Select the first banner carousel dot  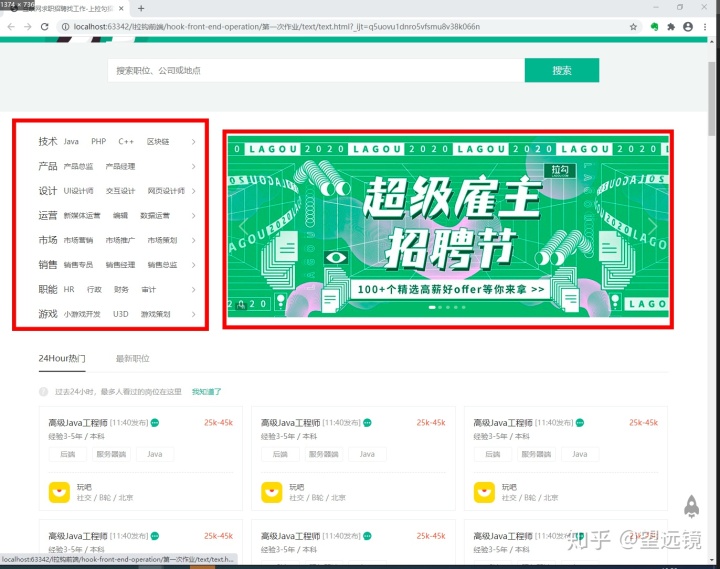(x=432, y=307)
